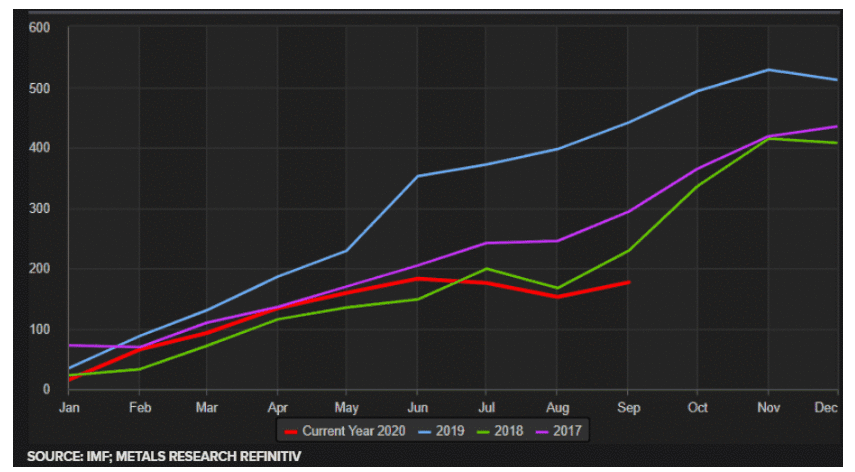The image size is (855, 472).
Task: Click the green line's August dip
Action: (557, 288)
